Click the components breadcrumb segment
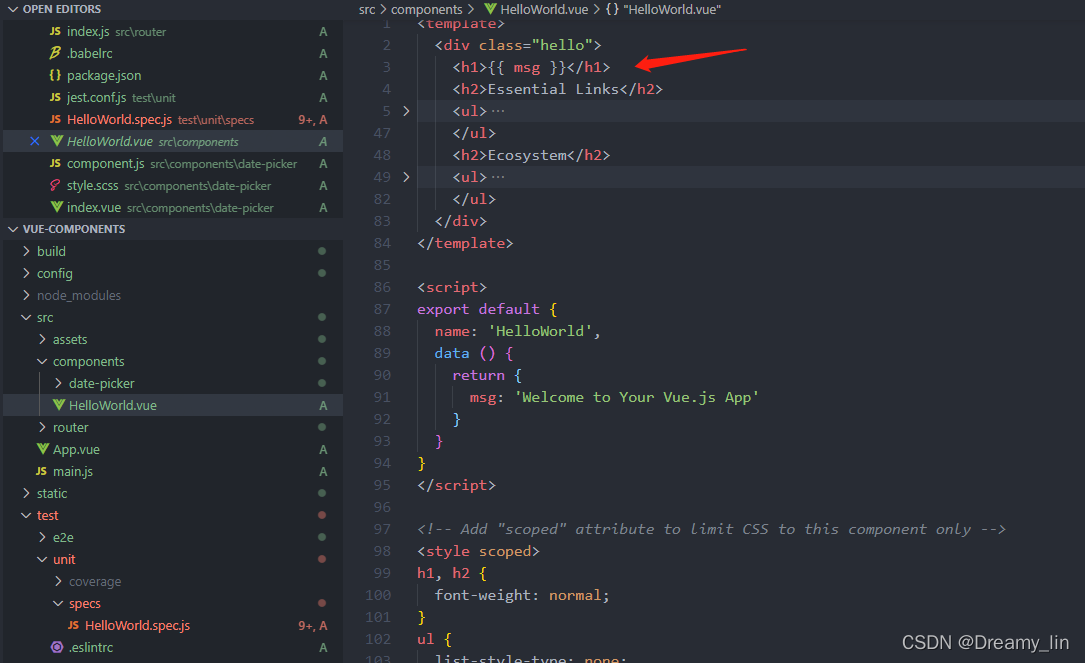Image resolution: width=1085 pixels, height=663 pixels. (x=426, y=10)
